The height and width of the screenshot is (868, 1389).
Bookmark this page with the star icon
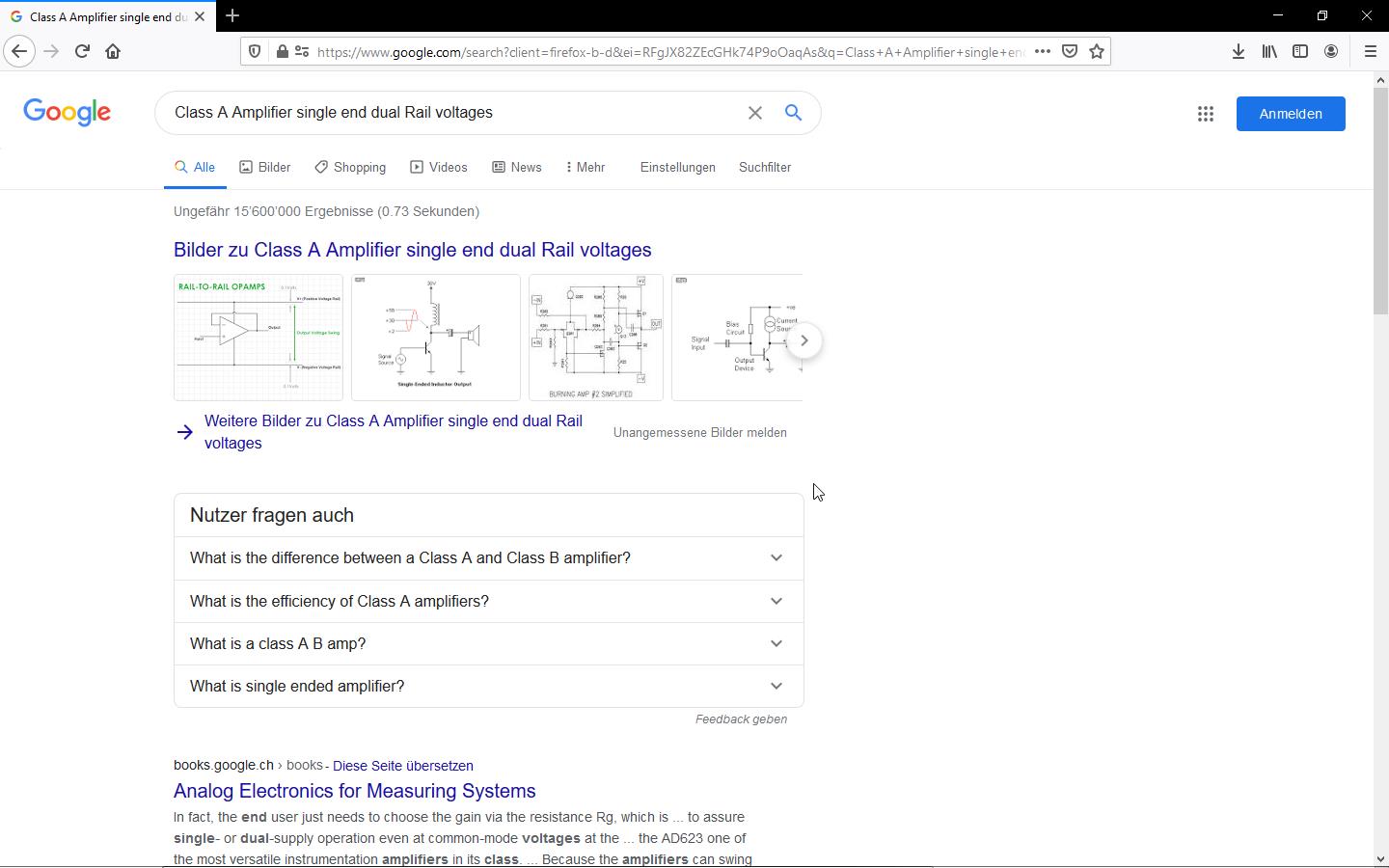(x=1097, y=51)
